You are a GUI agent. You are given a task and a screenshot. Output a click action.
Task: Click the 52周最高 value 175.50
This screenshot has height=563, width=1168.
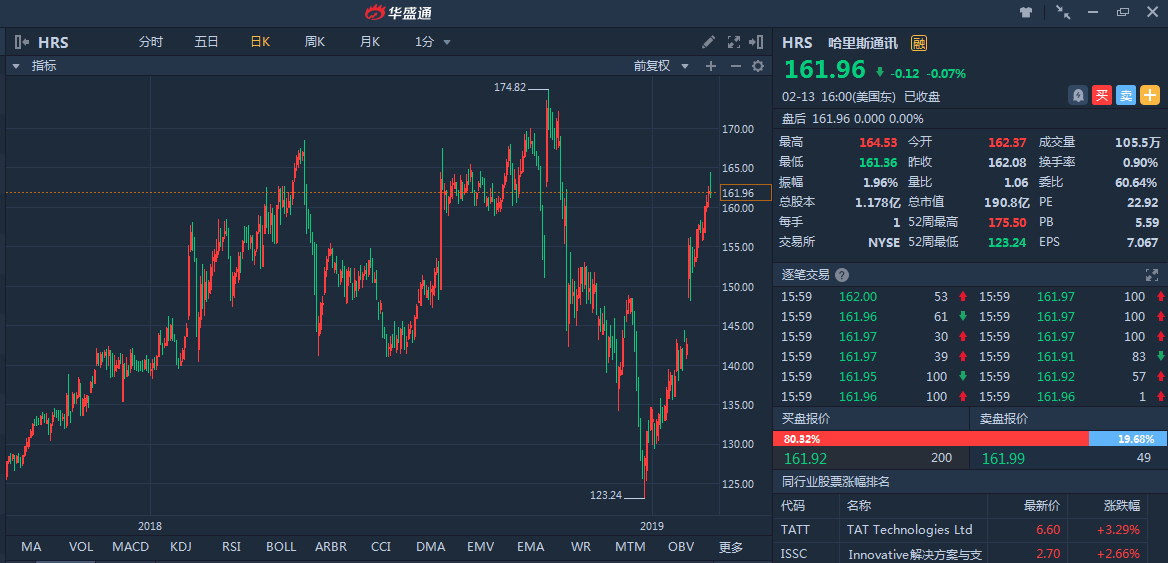tap(1008, 222)
